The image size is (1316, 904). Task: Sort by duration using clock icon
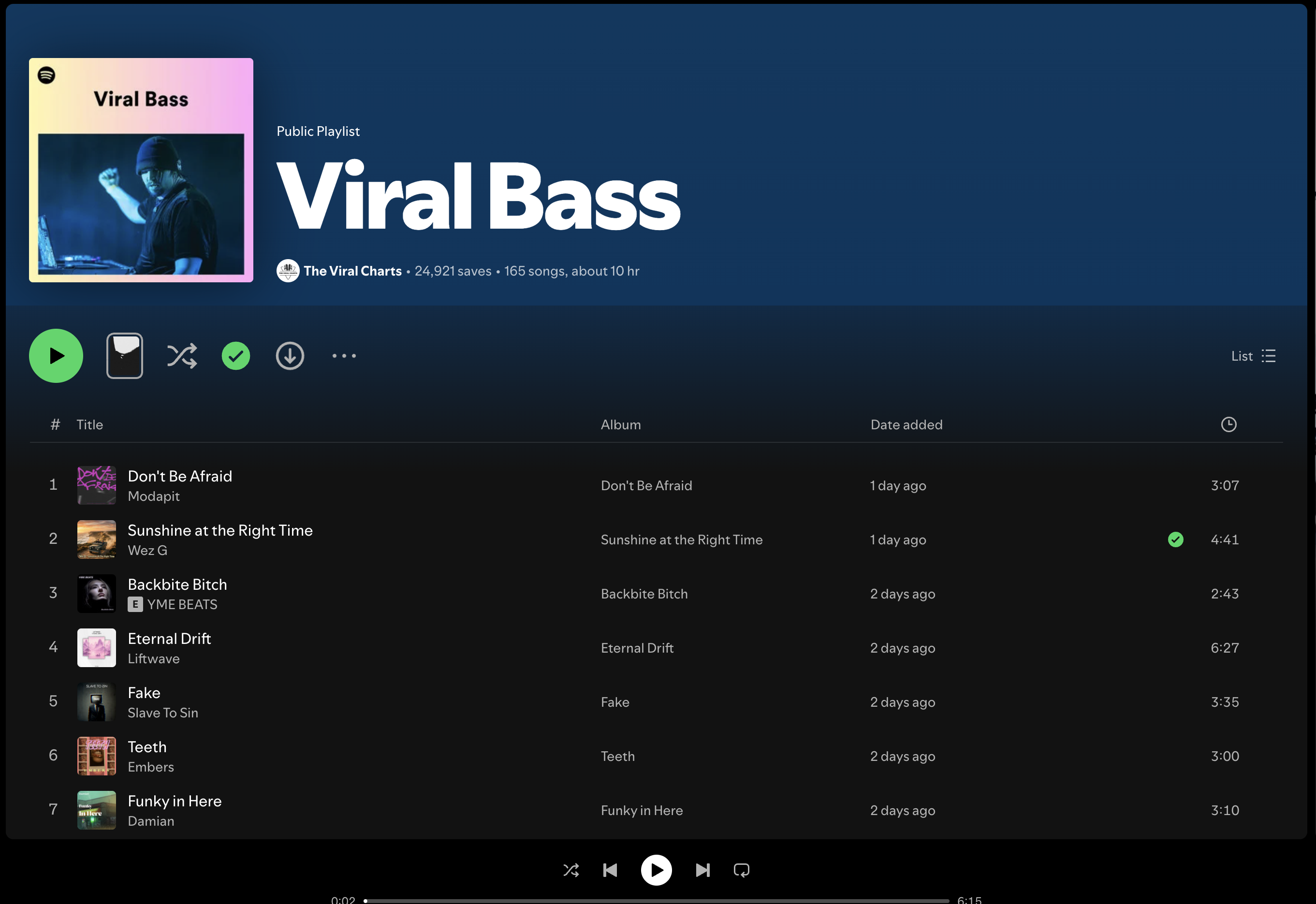tap(1228, 424)
